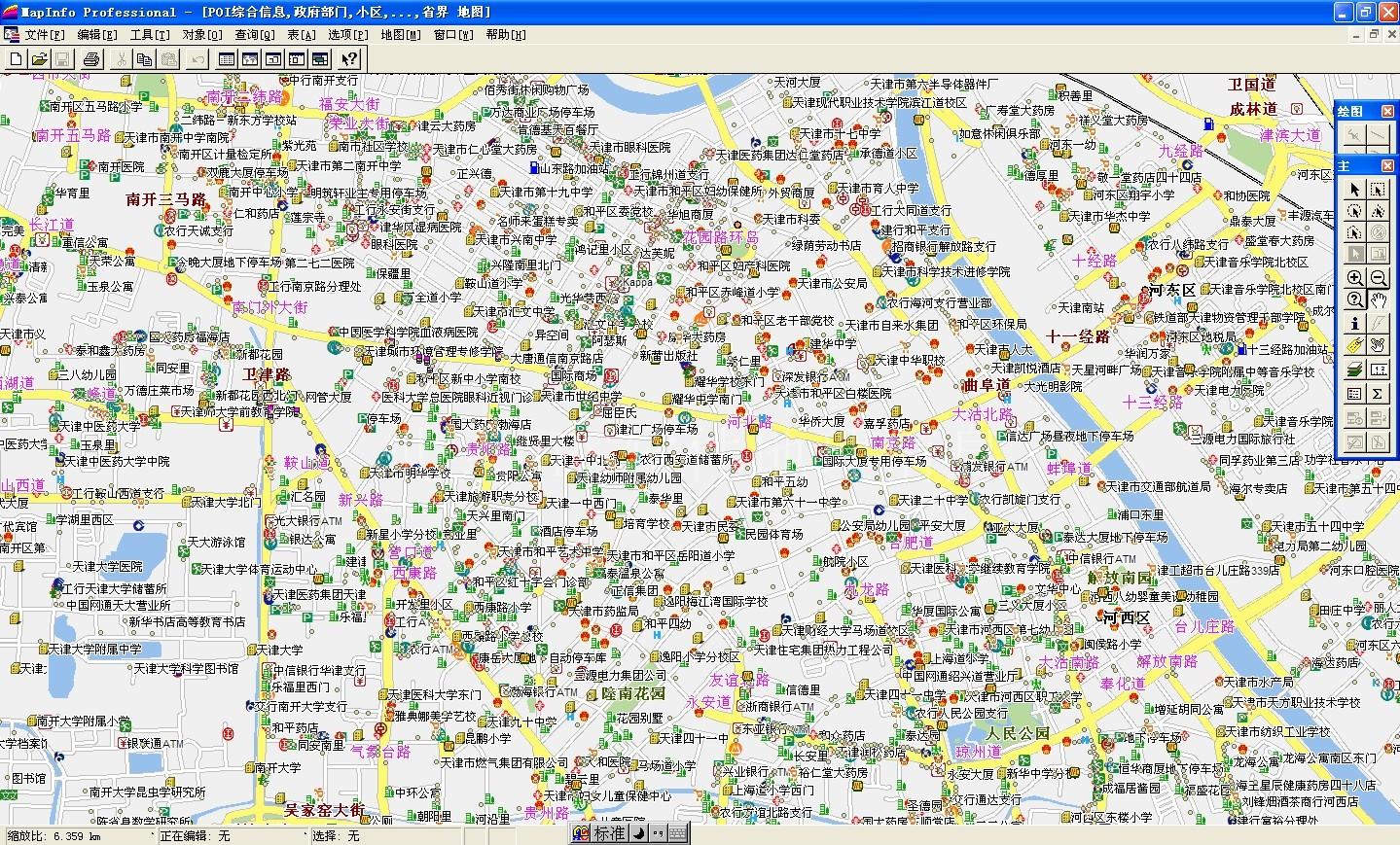The width and height of the screenshot is (1400, 845).
Task: Close the 主 main toolbar
Action: pyautogui.click(x=1386, y=166)
